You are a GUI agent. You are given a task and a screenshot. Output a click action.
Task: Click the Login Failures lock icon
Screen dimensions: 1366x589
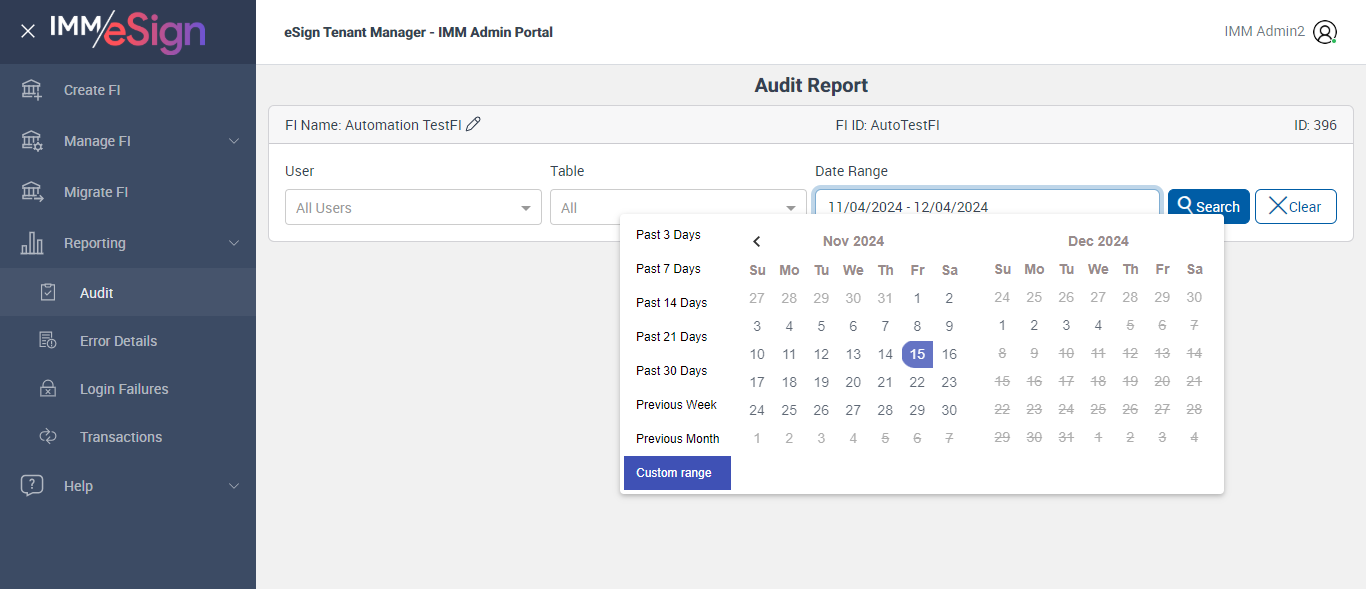pyautogui.click(x=47, y=389)
